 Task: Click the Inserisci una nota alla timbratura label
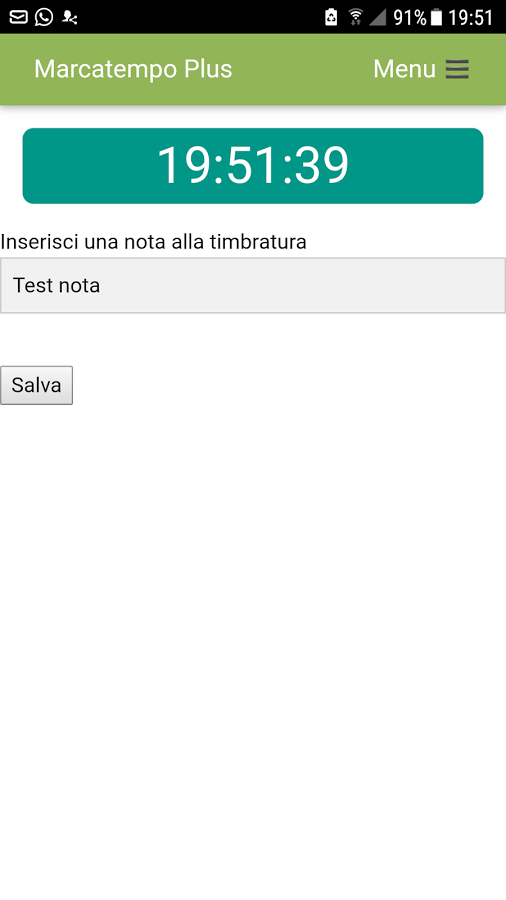tap(153, 242)
